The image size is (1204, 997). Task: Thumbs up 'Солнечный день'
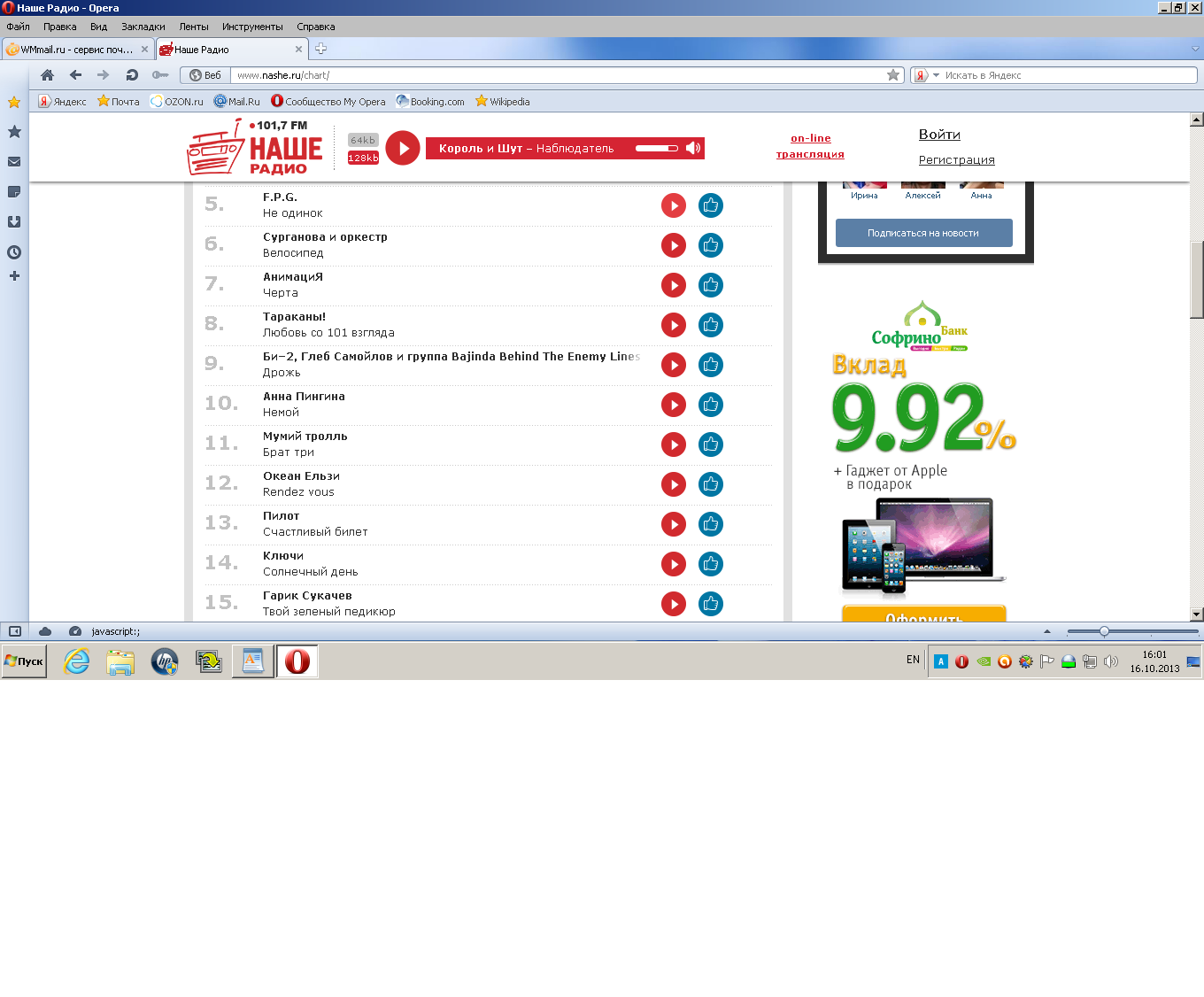tap(711, 564)
